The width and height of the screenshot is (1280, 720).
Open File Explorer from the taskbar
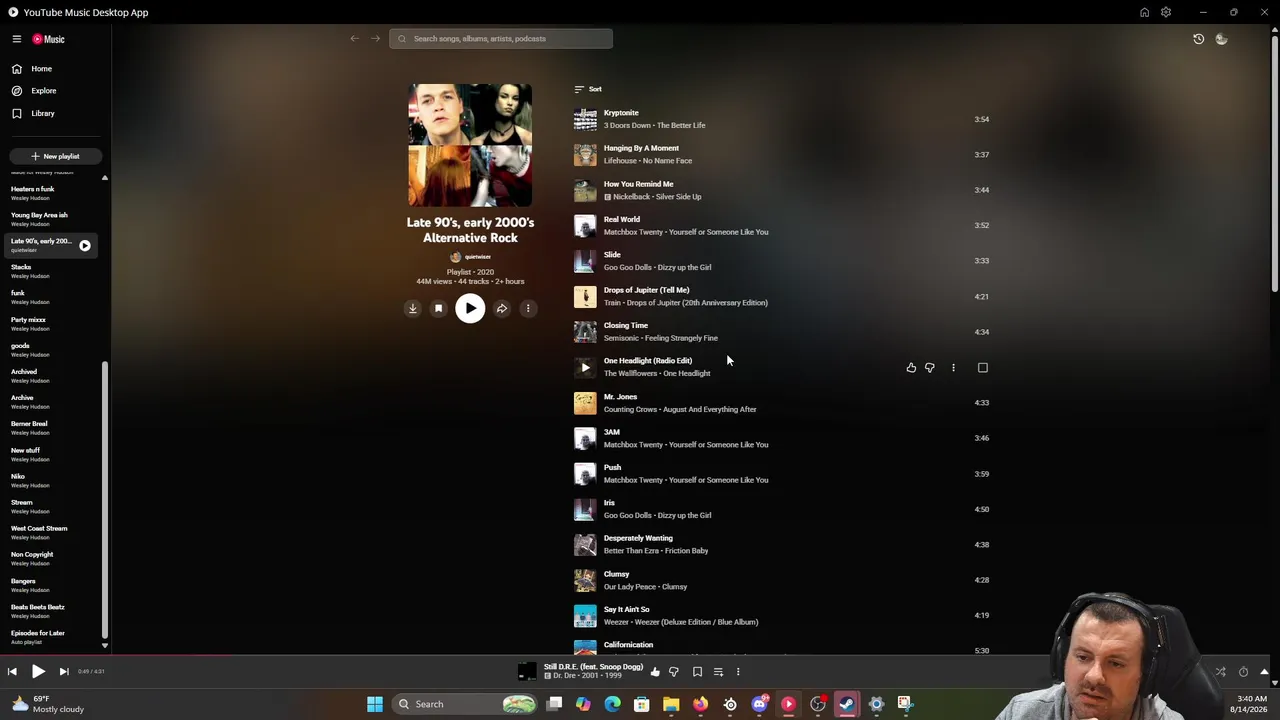coord(671,704)
